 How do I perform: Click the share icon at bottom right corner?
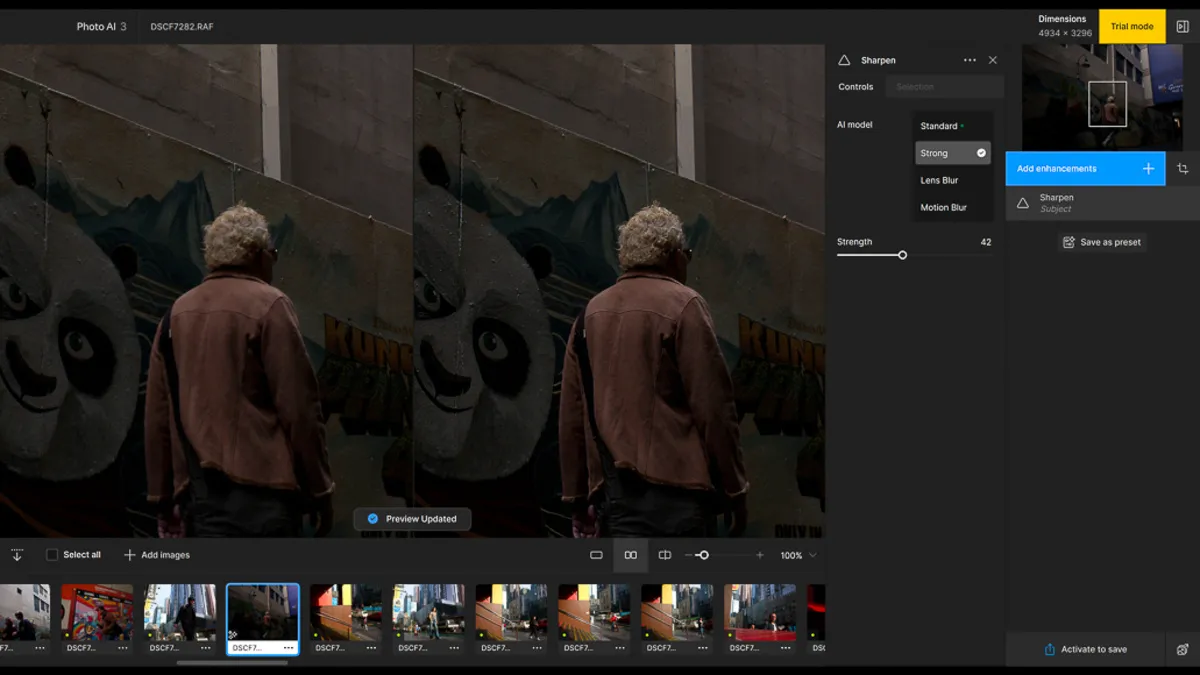pyautogui.click(x=1183, y=649)
